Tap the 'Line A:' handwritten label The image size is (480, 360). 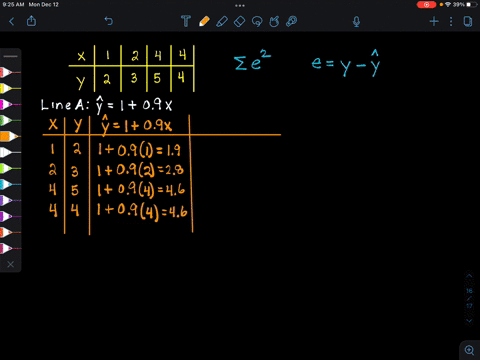click(65, 105)
